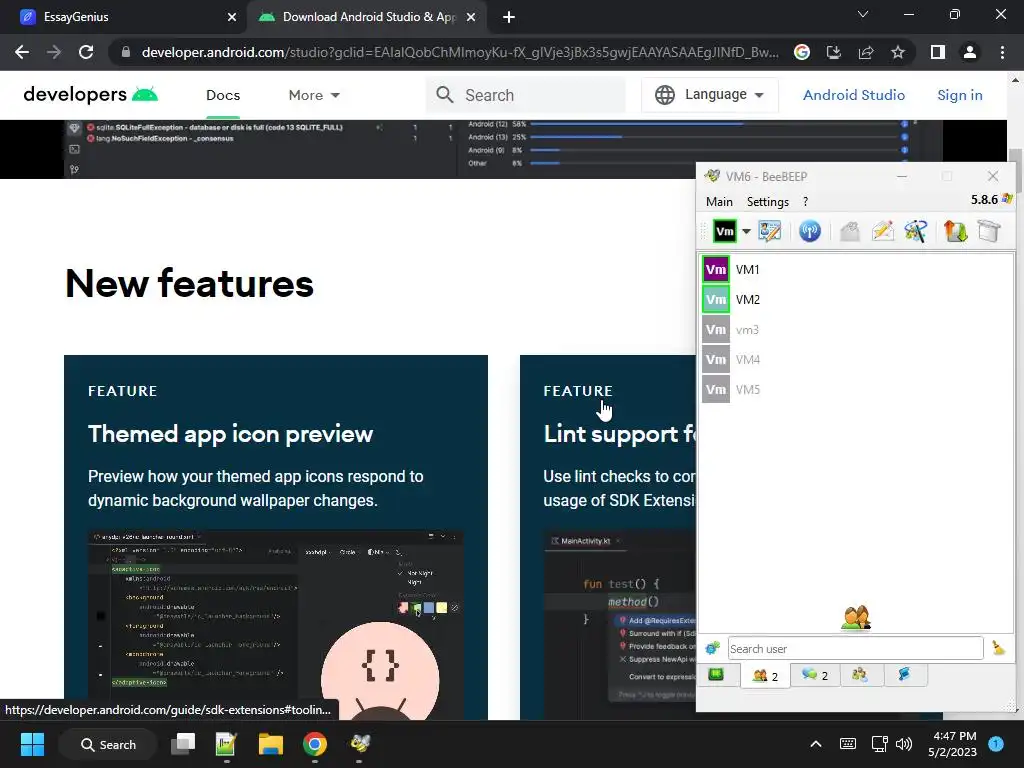Click the install app icon in address bar
The image size is (1024, 768).
point(834,52)
